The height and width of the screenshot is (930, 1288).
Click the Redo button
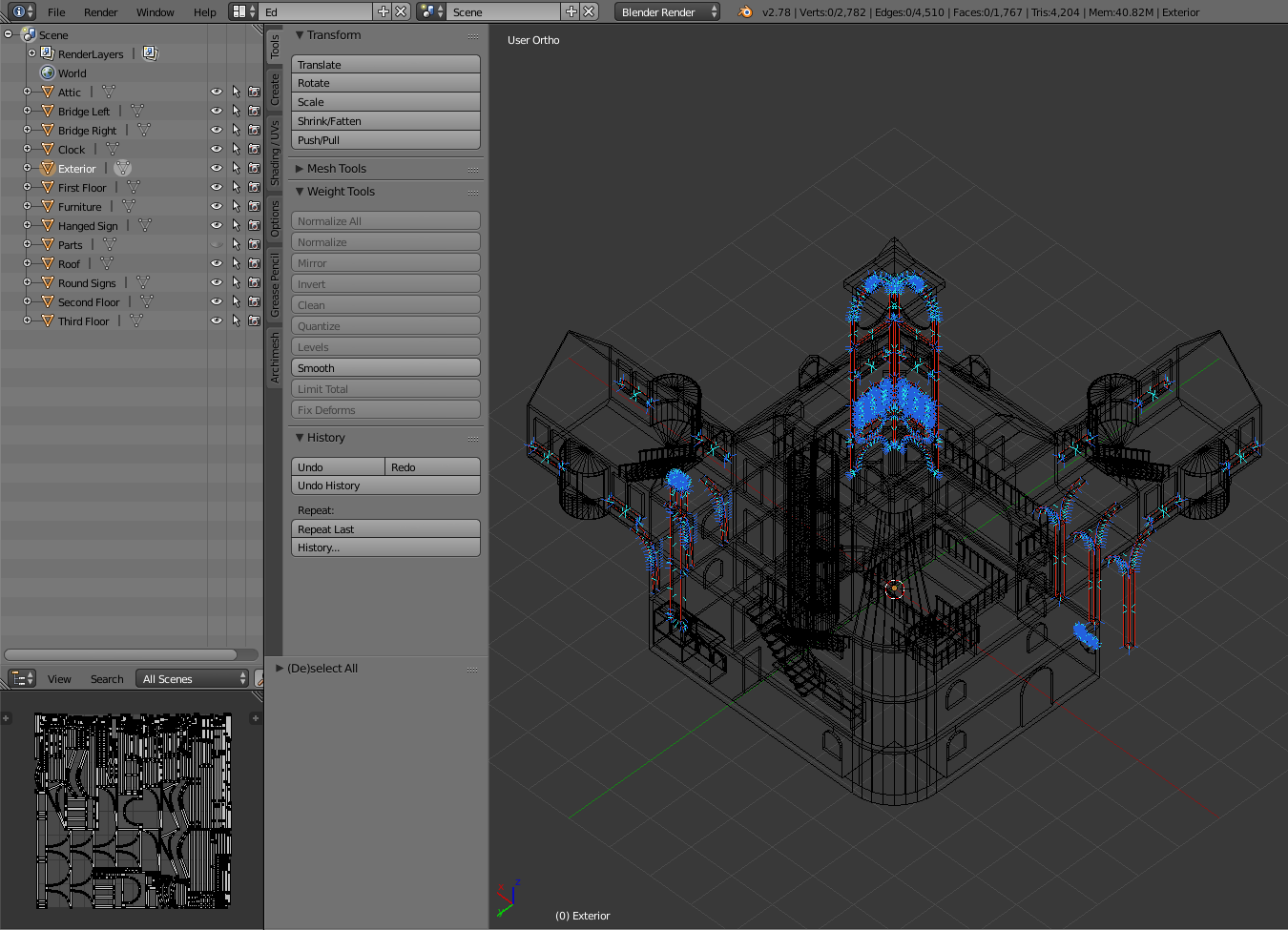point(432,467)
